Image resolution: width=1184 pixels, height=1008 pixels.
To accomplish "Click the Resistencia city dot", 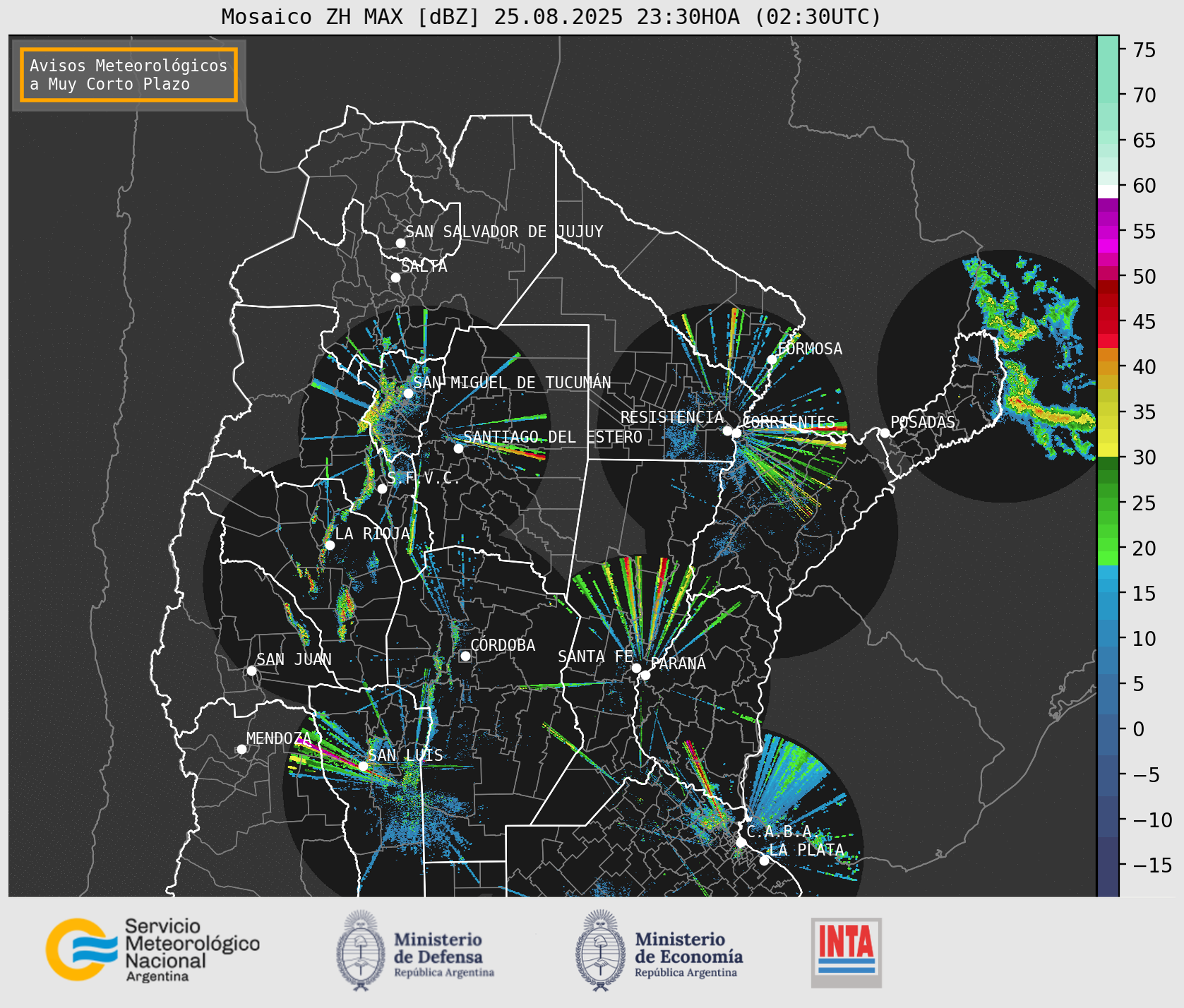I will point(727,431).
